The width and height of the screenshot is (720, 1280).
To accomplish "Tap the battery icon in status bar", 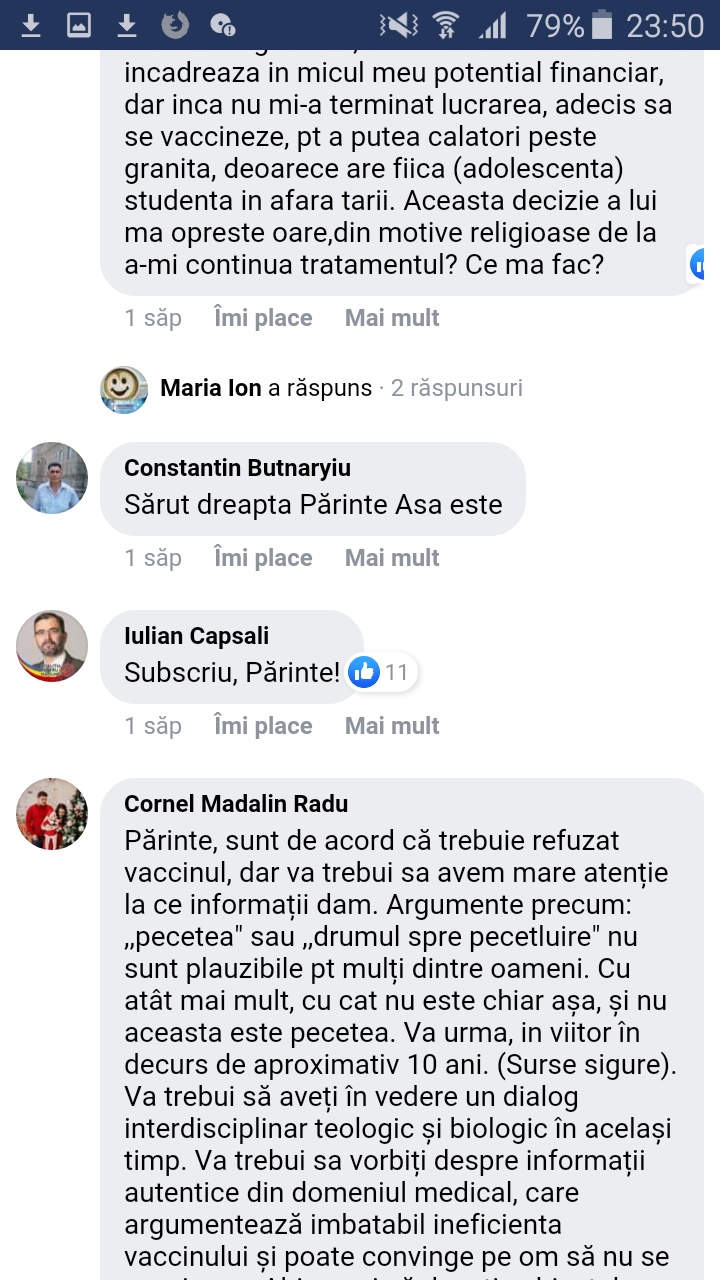I will (602, 25).
